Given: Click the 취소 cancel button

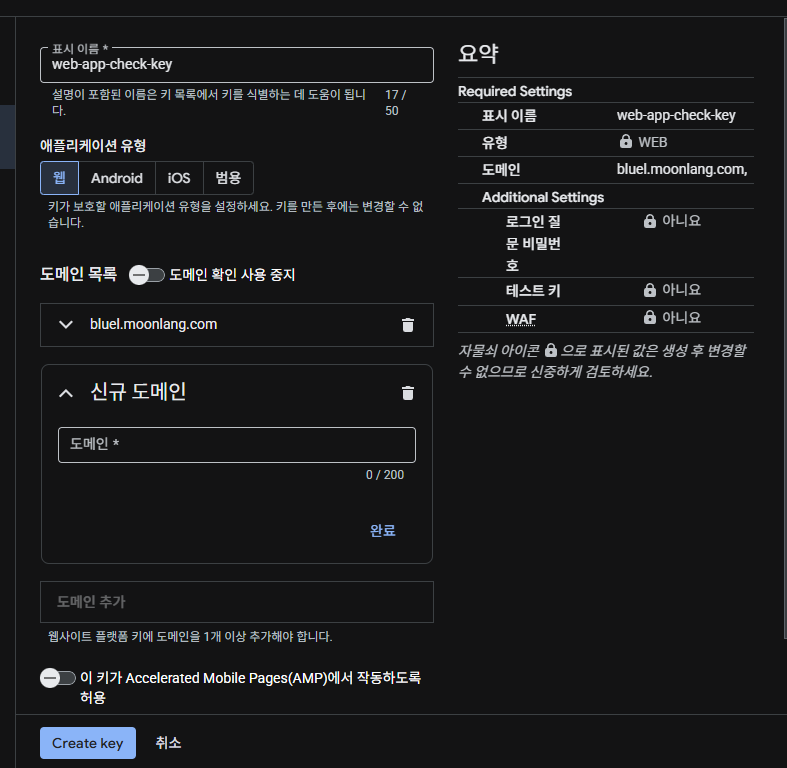Looking at the screenshot, I should click(168, 743).
